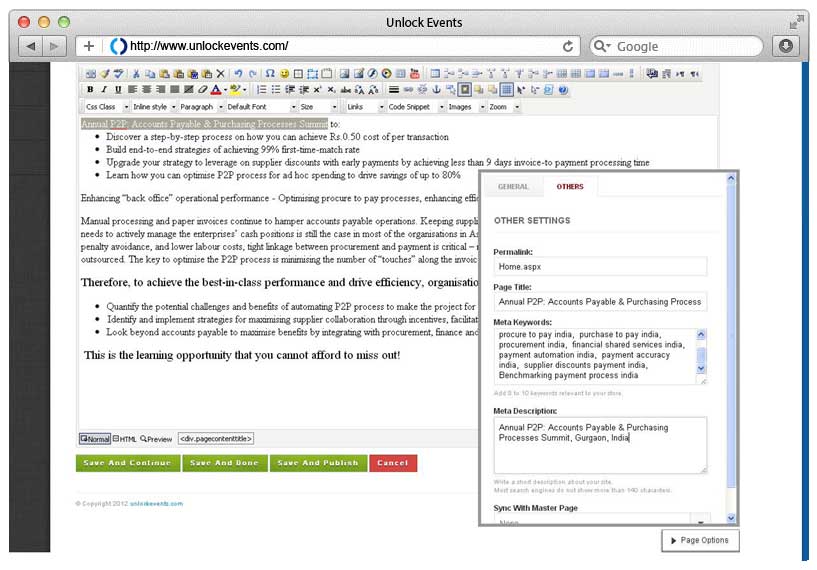Click the Permalink input field
Screen dimensions: 817x570
tap(600, 267)
